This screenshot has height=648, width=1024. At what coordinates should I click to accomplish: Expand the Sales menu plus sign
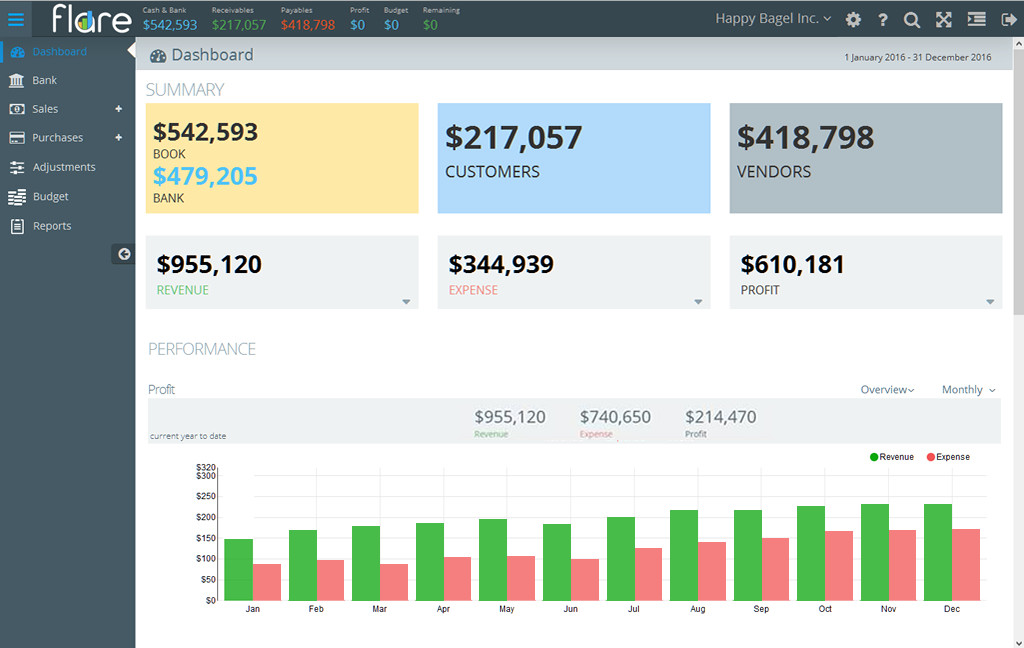tap(119, 109)
